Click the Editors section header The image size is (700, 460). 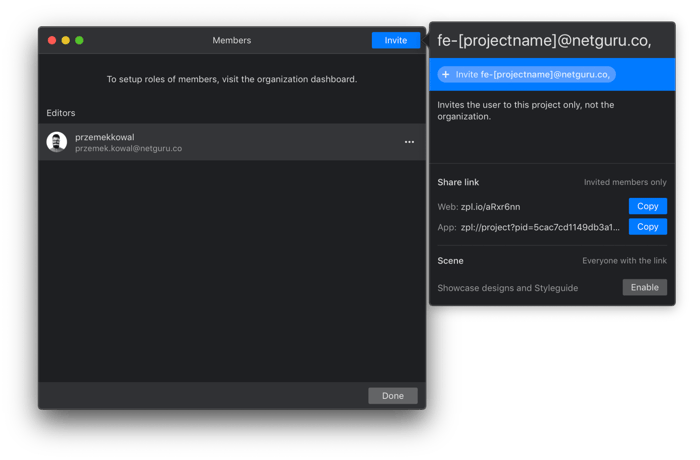(x=61, y=113)
